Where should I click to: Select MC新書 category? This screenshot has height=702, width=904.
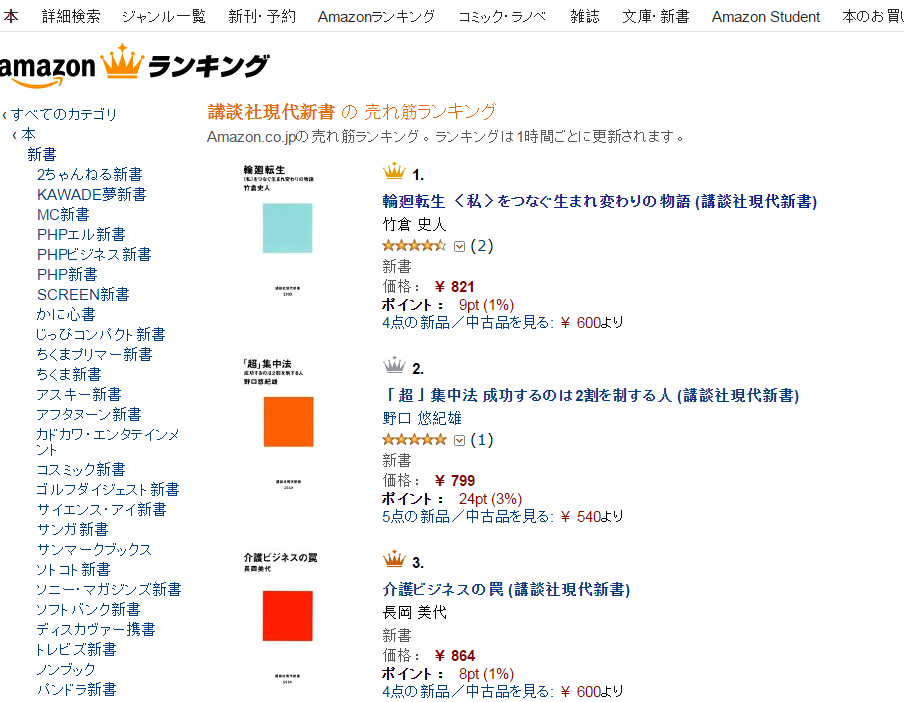click(x=63, y=214)
